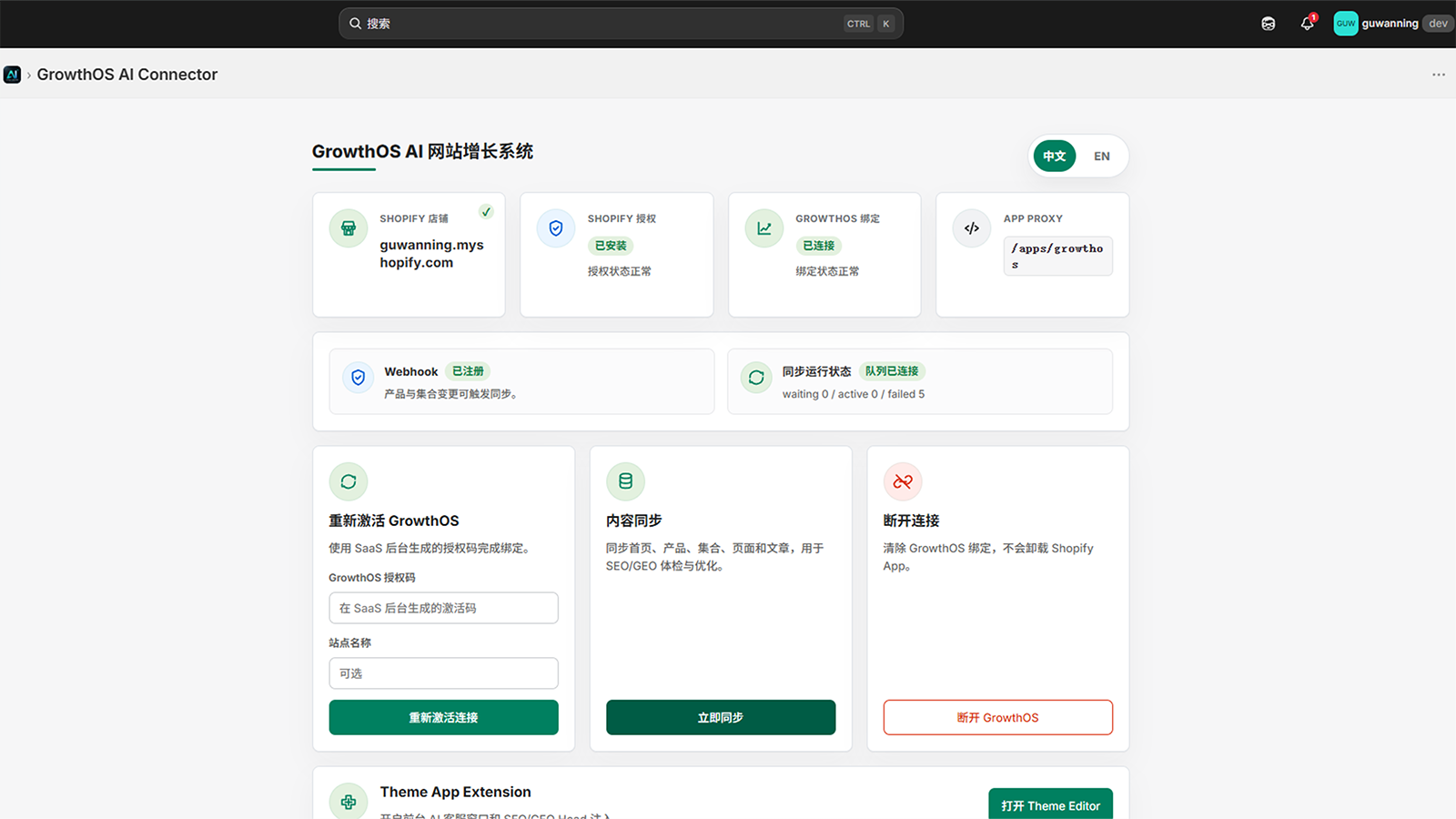1456x819 pixels.
Task: Click the 内容同步 heading
Action: [634, 521]
